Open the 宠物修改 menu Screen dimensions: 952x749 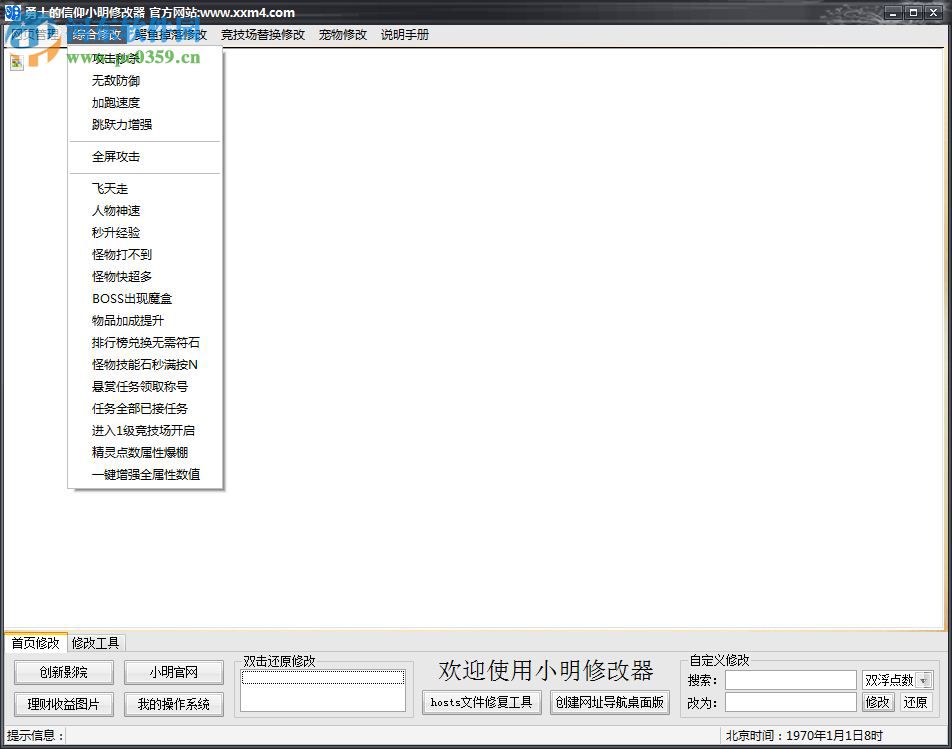coord(343,35)
